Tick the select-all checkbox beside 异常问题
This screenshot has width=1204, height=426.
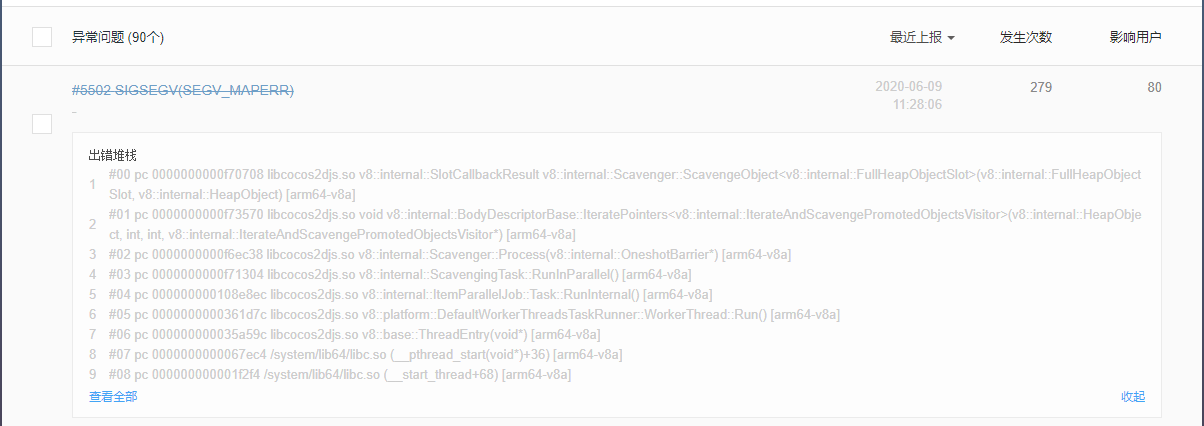(42, 37)
